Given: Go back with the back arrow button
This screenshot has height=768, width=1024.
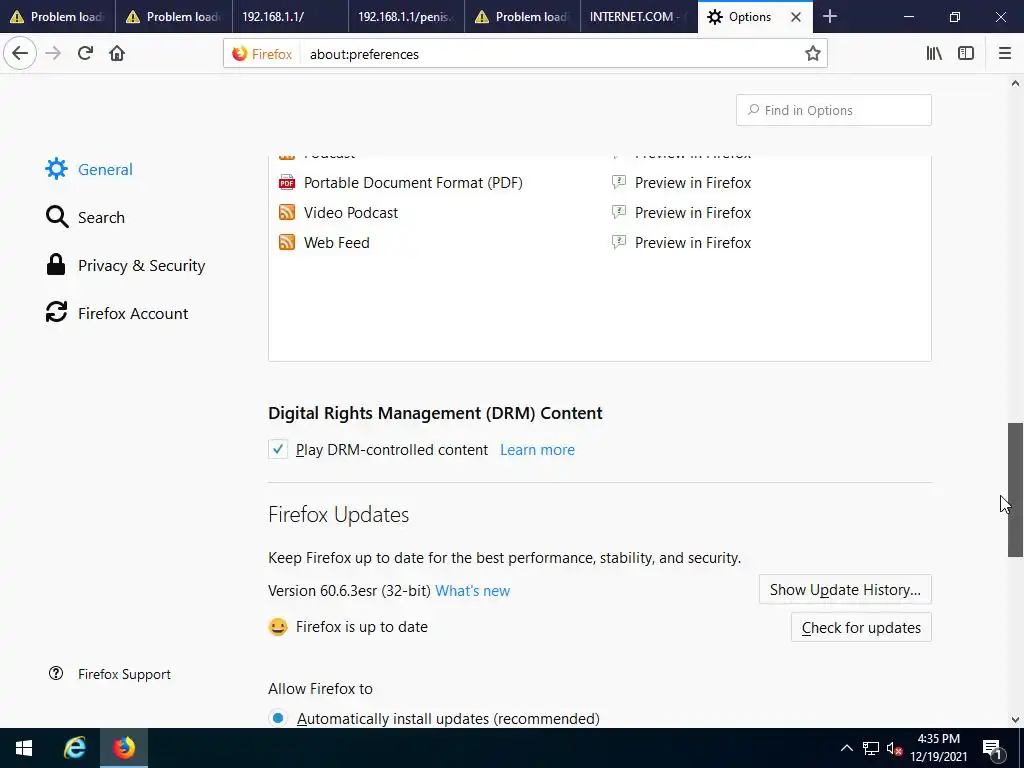Looking at the screenshot, I should click(x=20, y=54).
